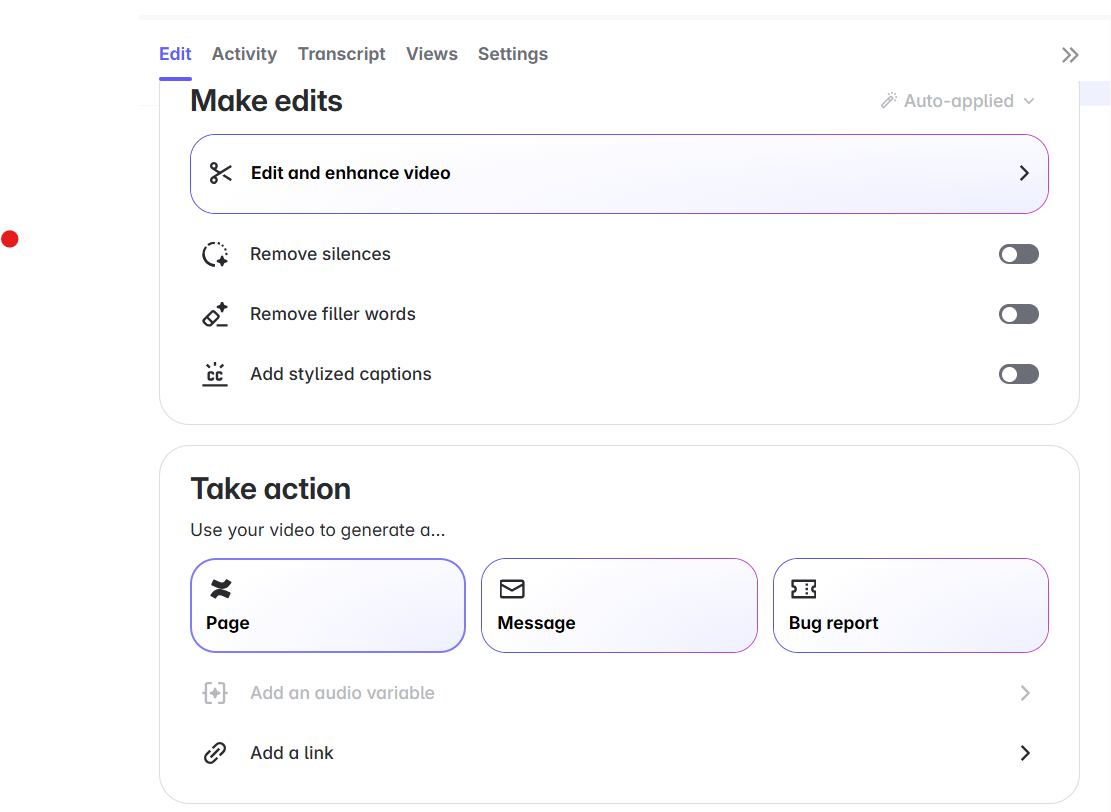Click the Remove filler words eraser icon

click(x=215, y=314)
